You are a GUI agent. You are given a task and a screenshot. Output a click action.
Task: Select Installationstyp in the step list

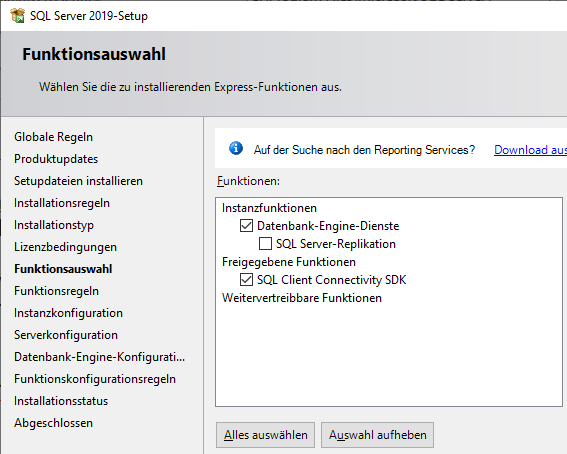(54, 225)
